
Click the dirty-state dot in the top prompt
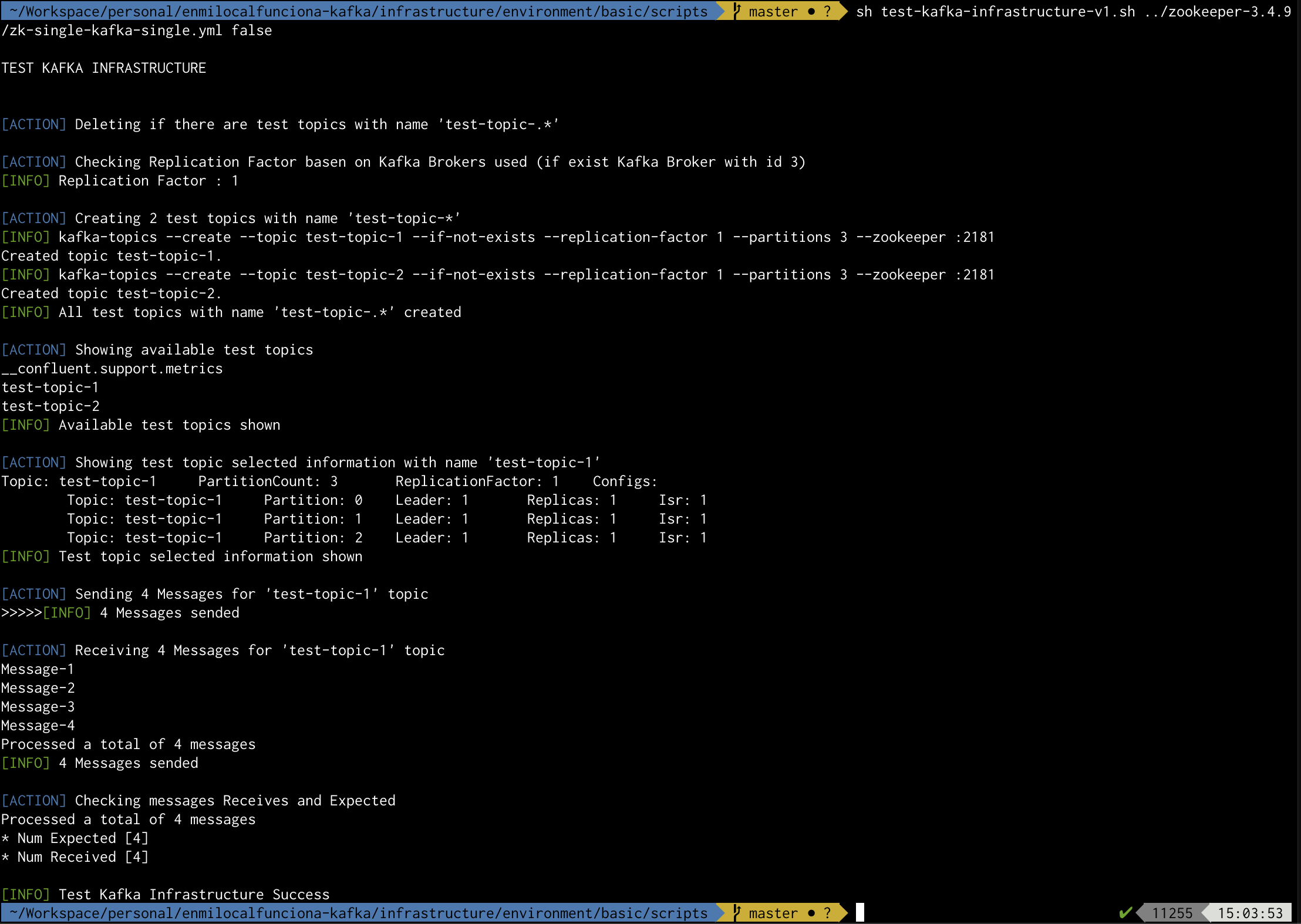click(x=811, y=11)
